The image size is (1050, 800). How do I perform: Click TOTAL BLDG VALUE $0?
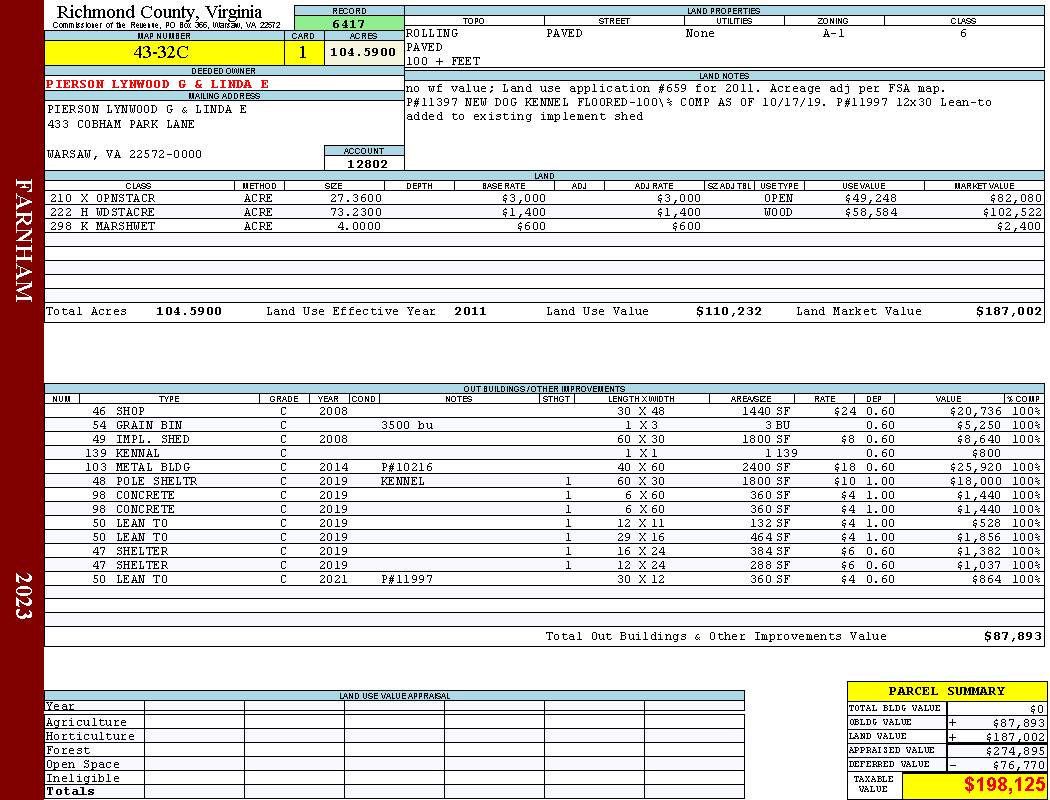[1037, 709]
